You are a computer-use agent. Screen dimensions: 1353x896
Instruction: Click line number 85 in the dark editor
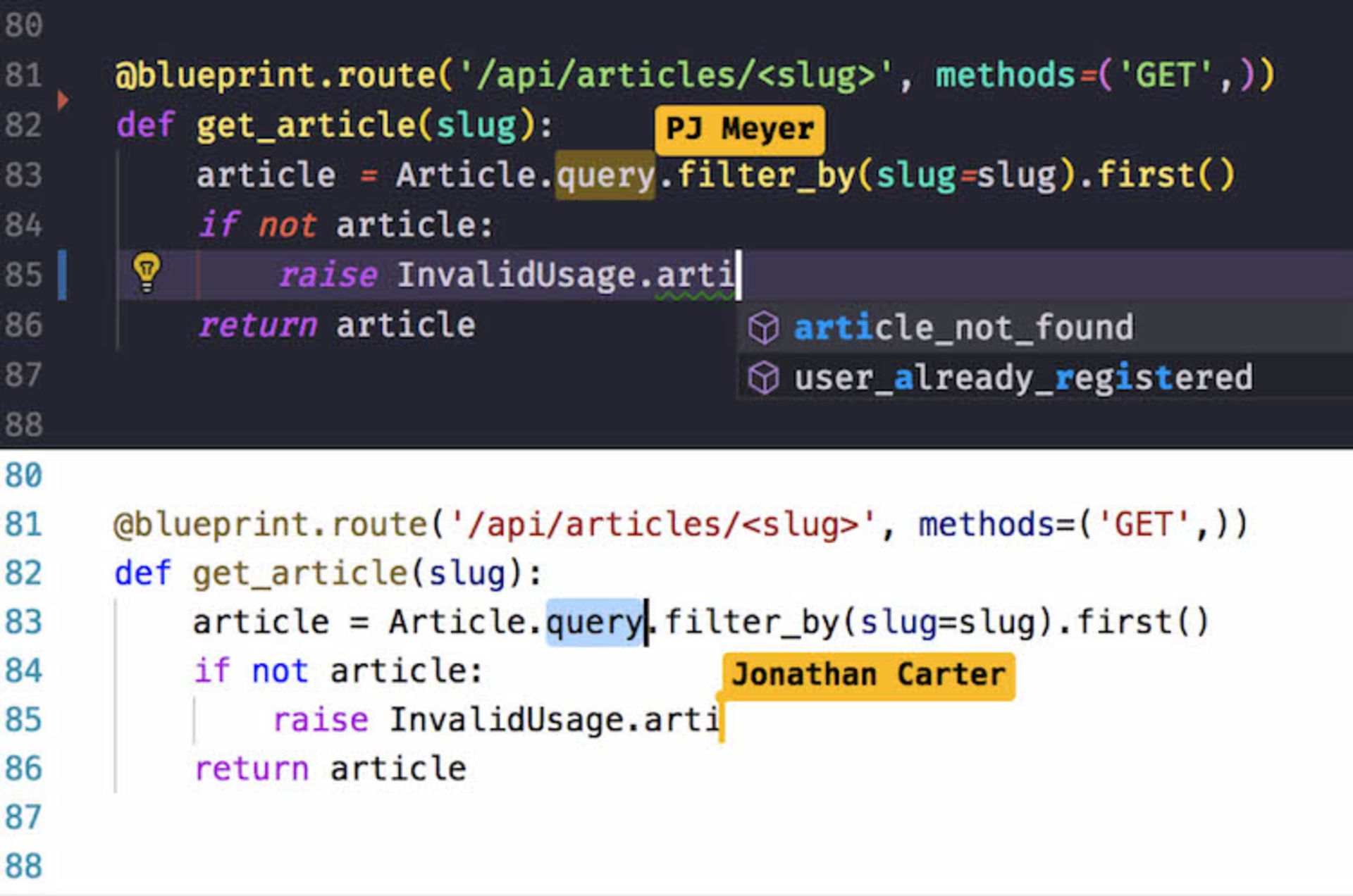click(23, 275)
